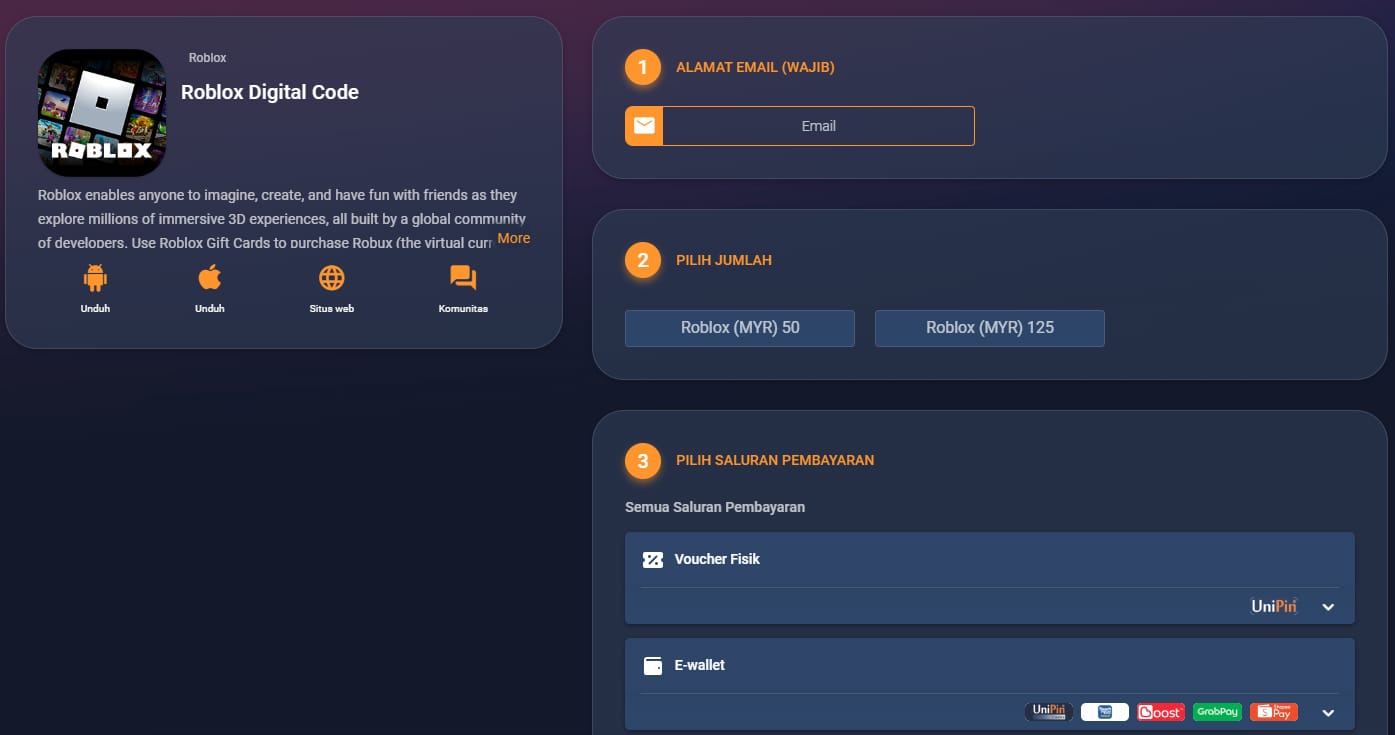This screenshot has width=1395, height=735.
Task: Expand the Voucher Fisik payment chevron
Action: pos(1328,607)
